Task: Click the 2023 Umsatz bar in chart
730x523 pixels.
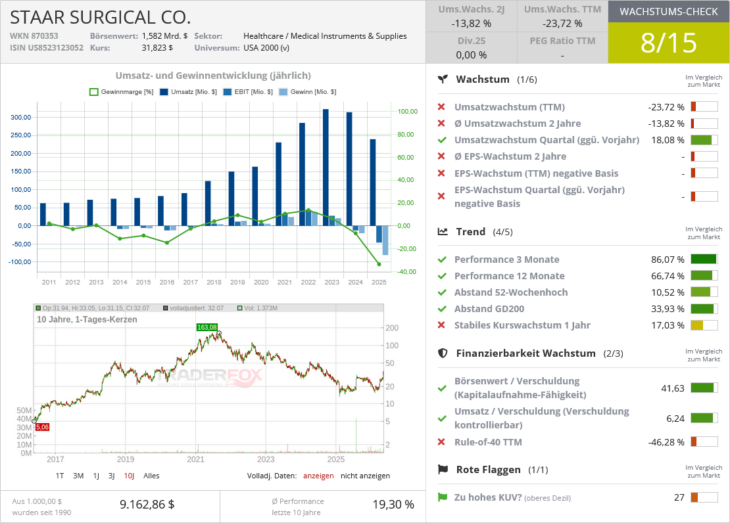Action: pyautogui.click(x=326, y=167)
